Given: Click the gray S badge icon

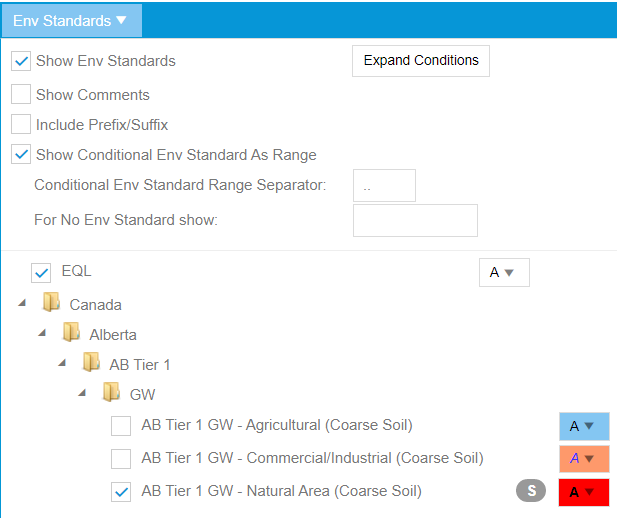Looking at the screenshot, I should tap(531, 491).
